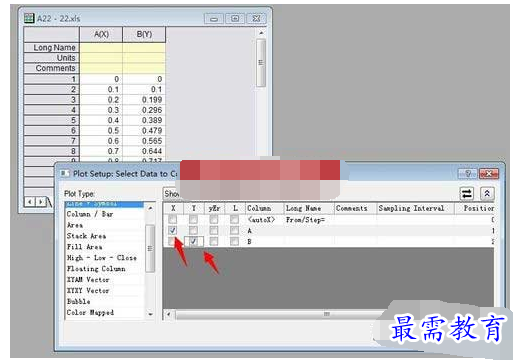
Task: Click the Long Name row label
Action: coord(52,47)
